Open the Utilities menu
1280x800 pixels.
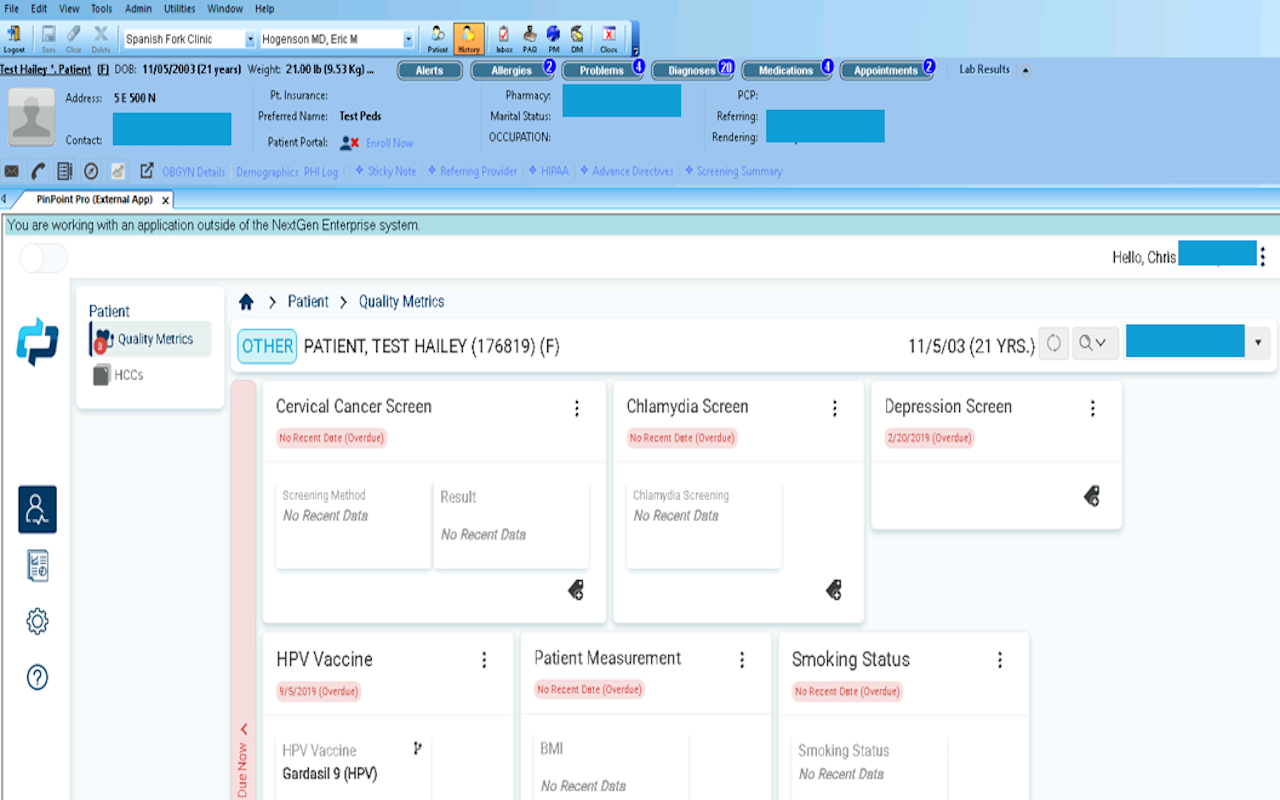[180, 9]
